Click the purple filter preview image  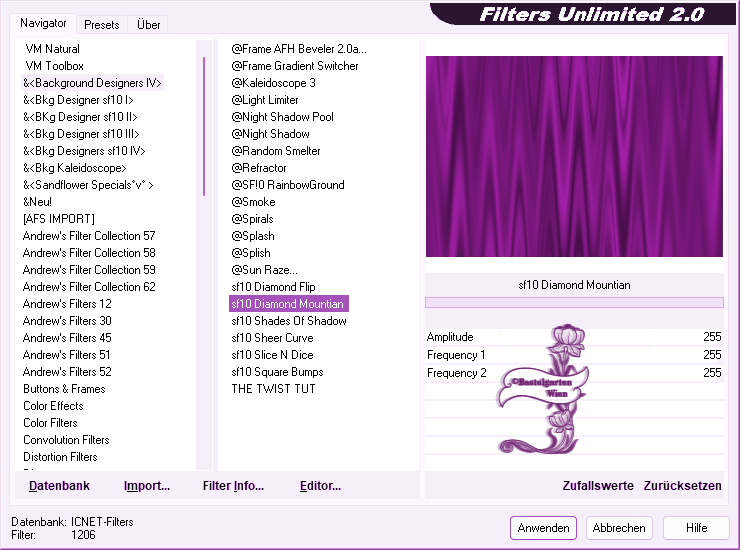(x=574, y=156)
